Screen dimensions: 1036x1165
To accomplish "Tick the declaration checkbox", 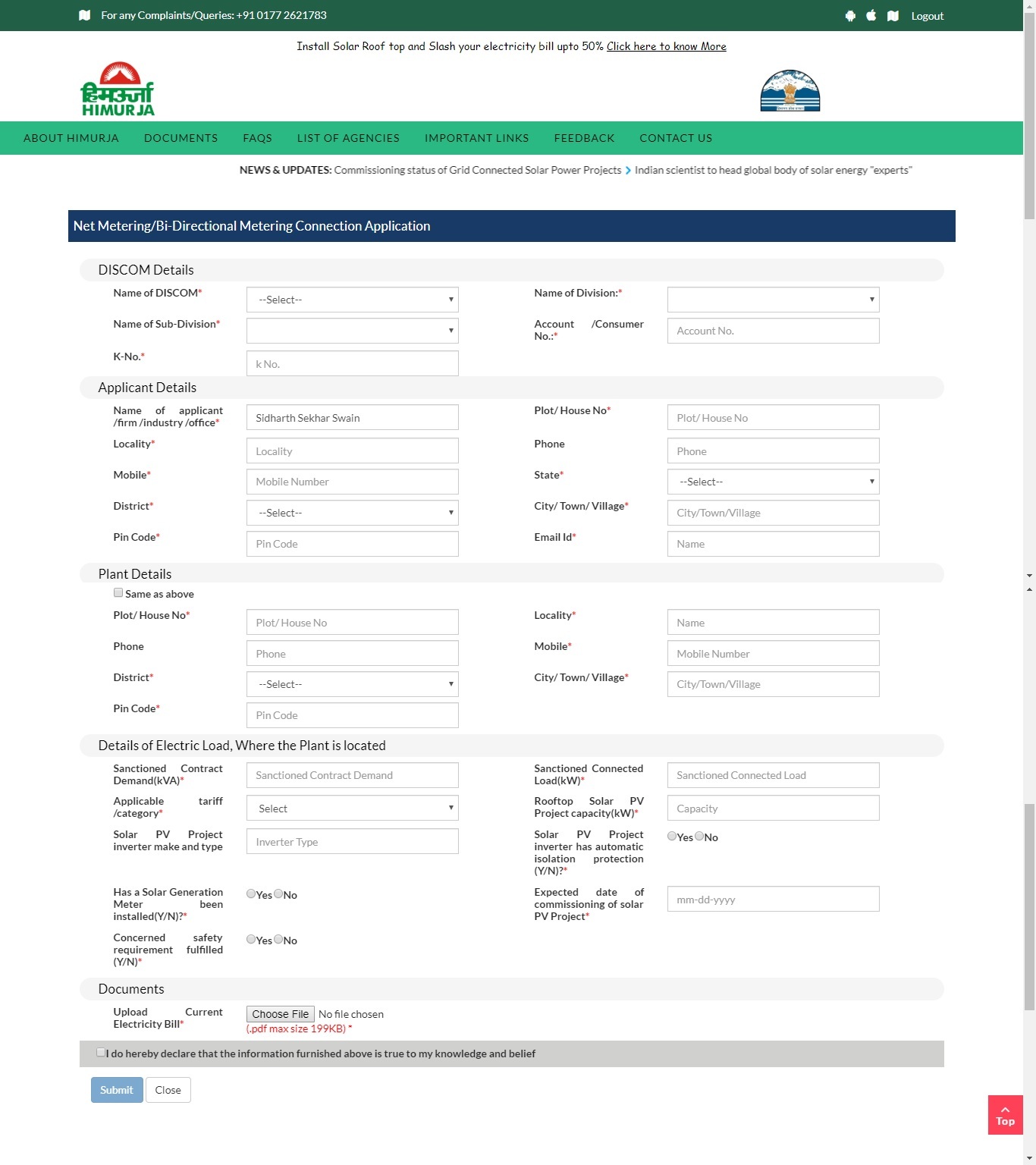I will tap(101, 1053).
